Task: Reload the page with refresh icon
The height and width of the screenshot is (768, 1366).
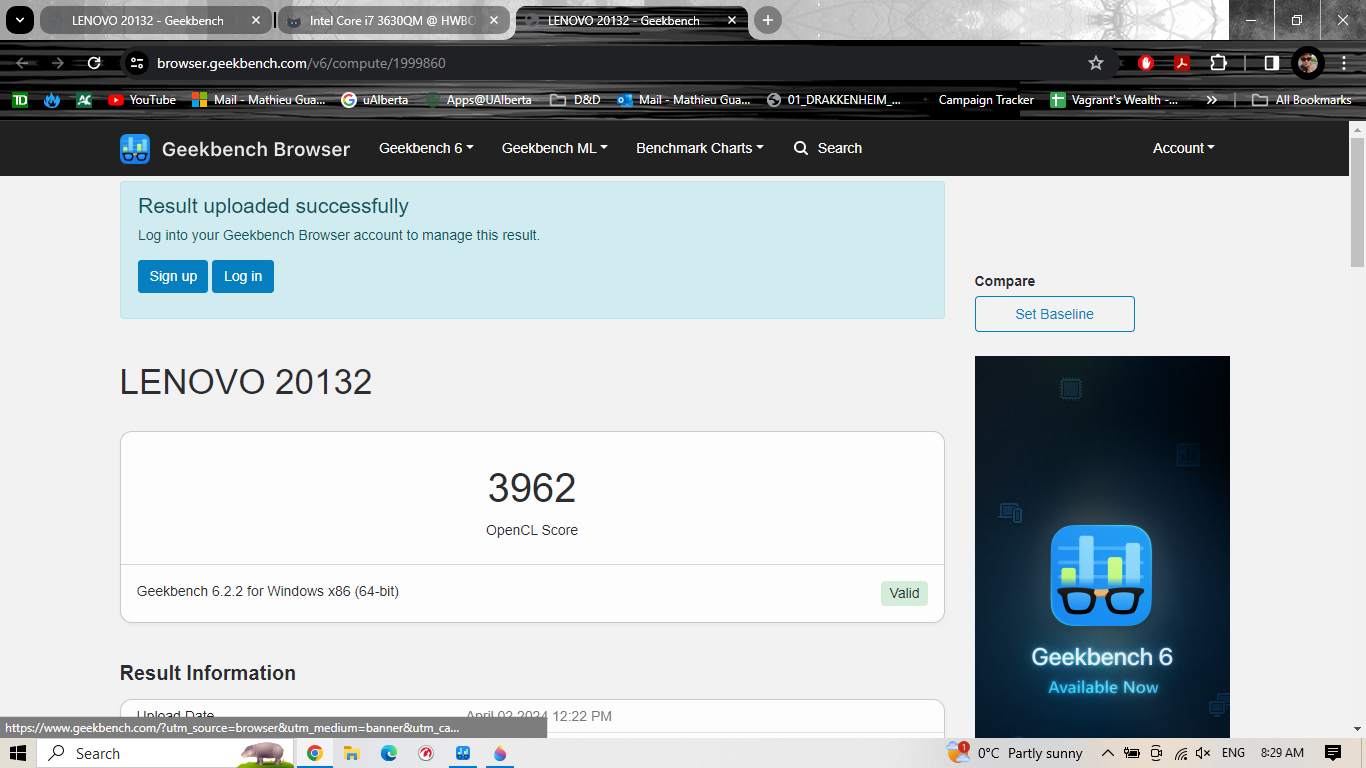Action: 94,63
